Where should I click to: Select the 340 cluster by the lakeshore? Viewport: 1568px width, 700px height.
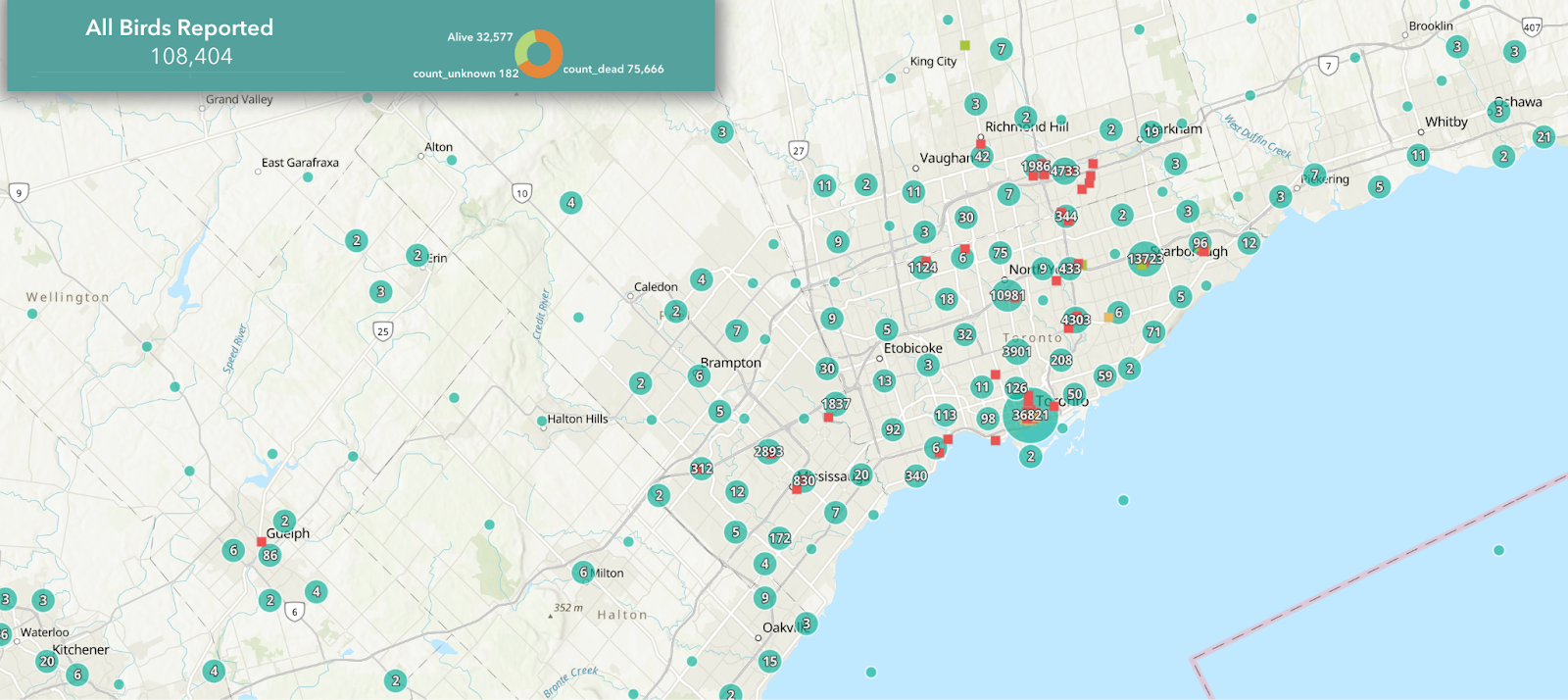tap(916, 476)
